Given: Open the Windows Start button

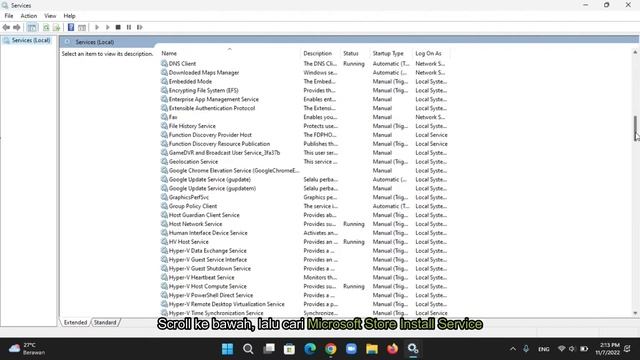Looking at the screenshot, I should [x=227, y=349].
